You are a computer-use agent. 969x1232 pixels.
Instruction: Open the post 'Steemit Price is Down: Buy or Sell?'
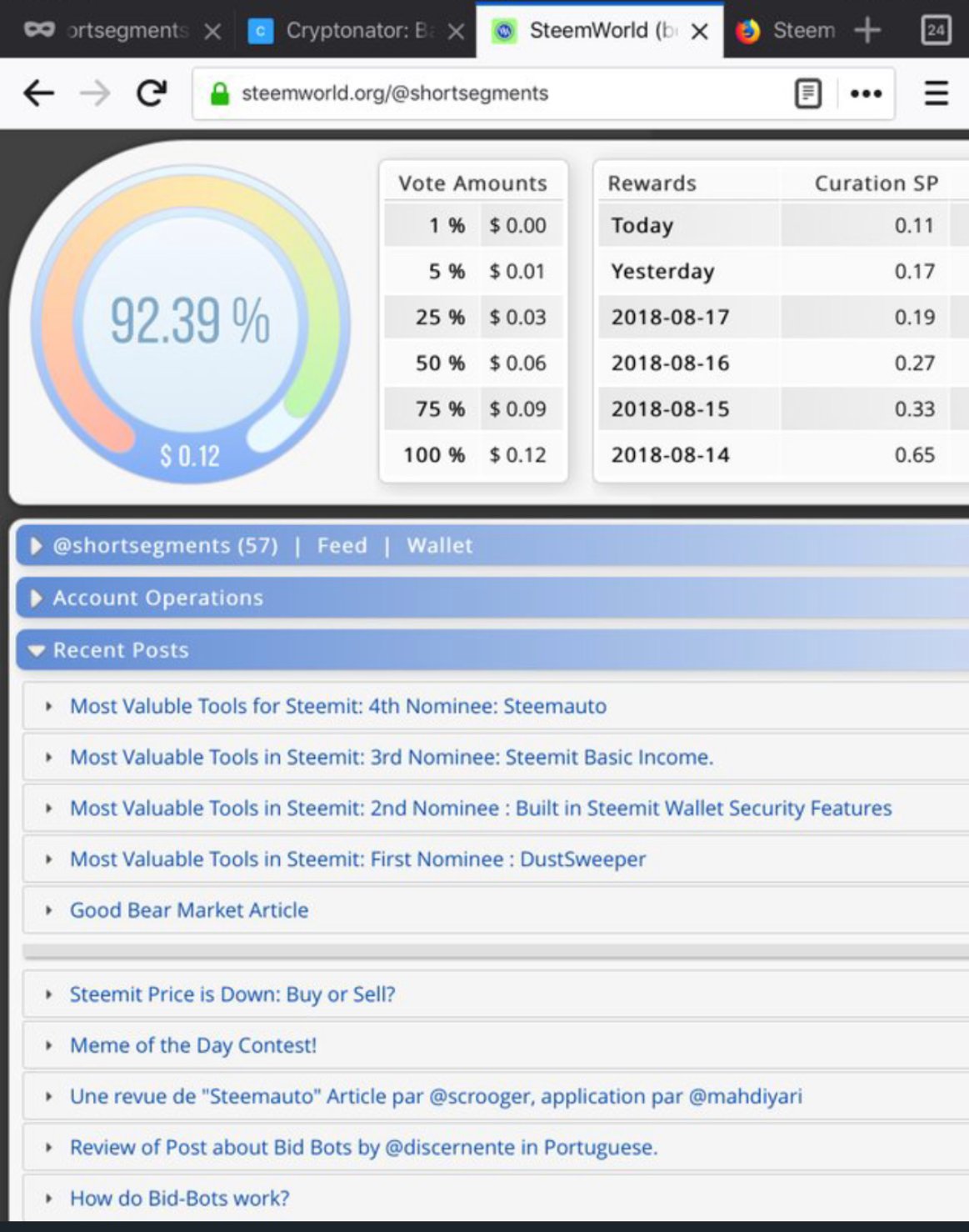click(x=232, y=994)
